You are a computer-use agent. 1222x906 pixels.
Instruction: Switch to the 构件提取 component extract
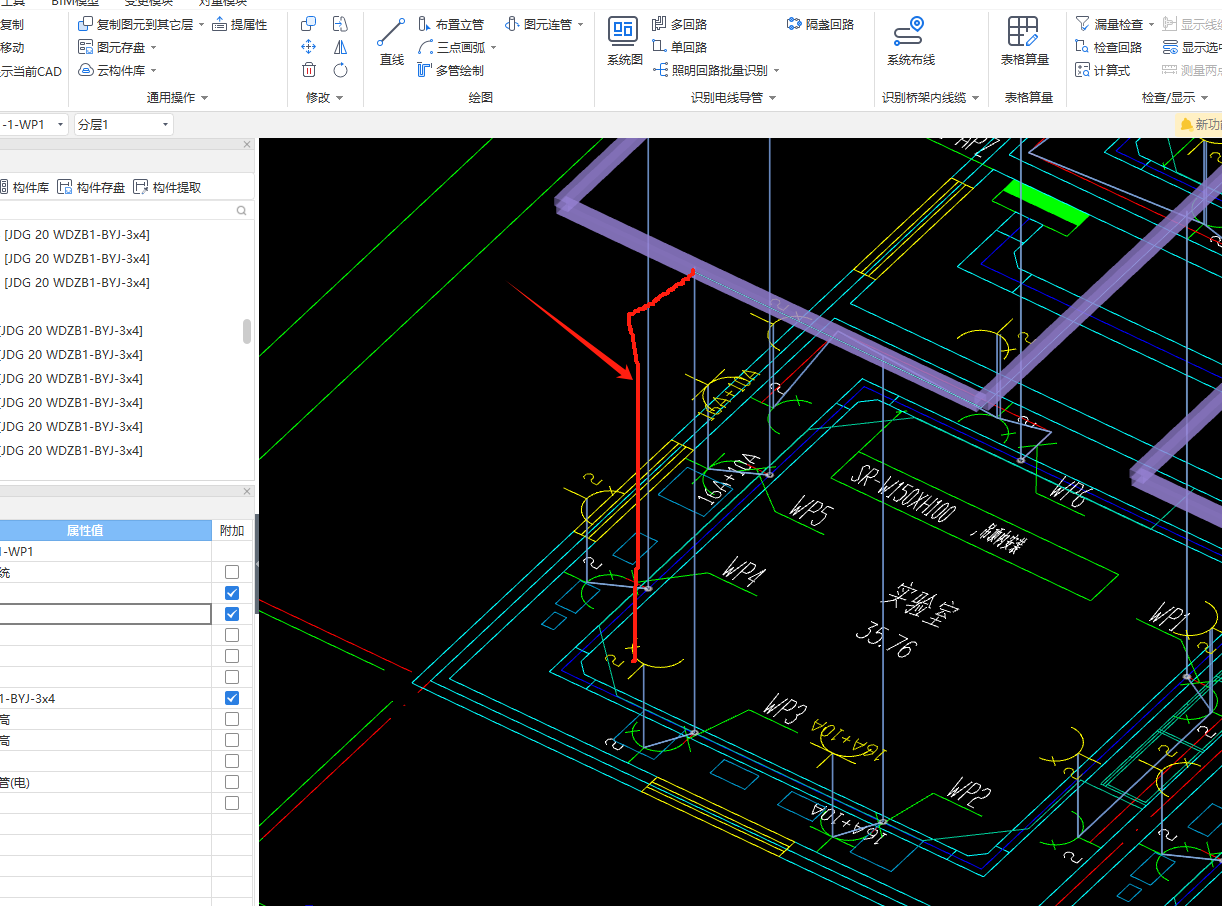point(167,187)
